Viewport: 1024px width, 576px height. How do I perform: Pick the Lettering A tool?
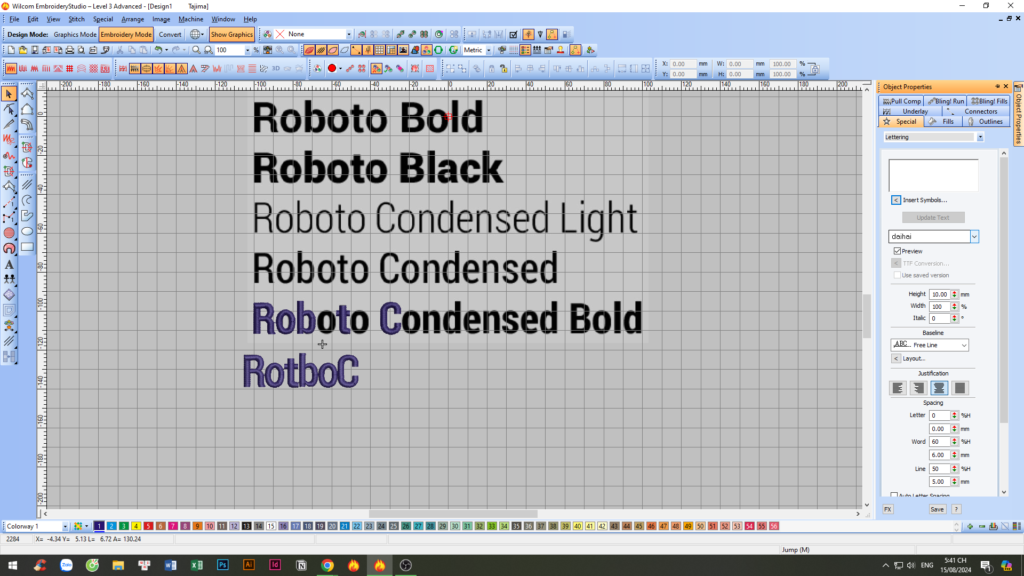9,264
